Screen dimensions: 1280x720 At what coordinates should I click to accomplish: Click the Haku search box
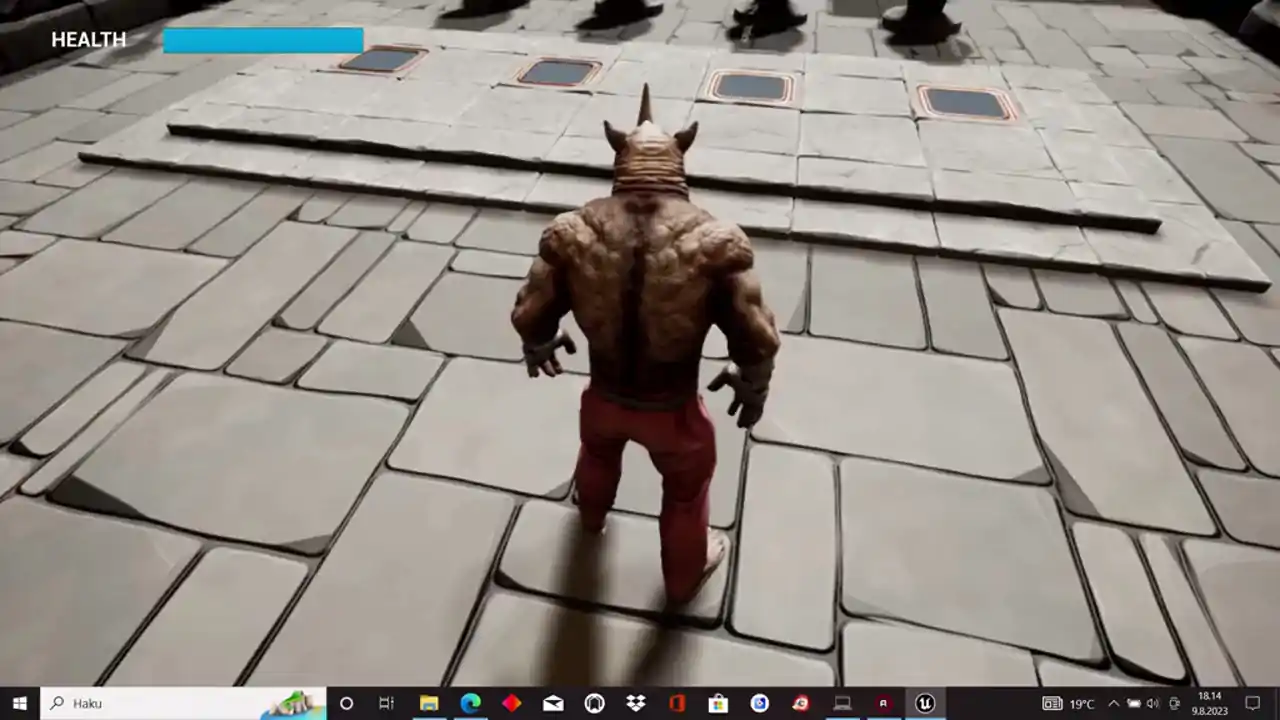pos(183,703)
